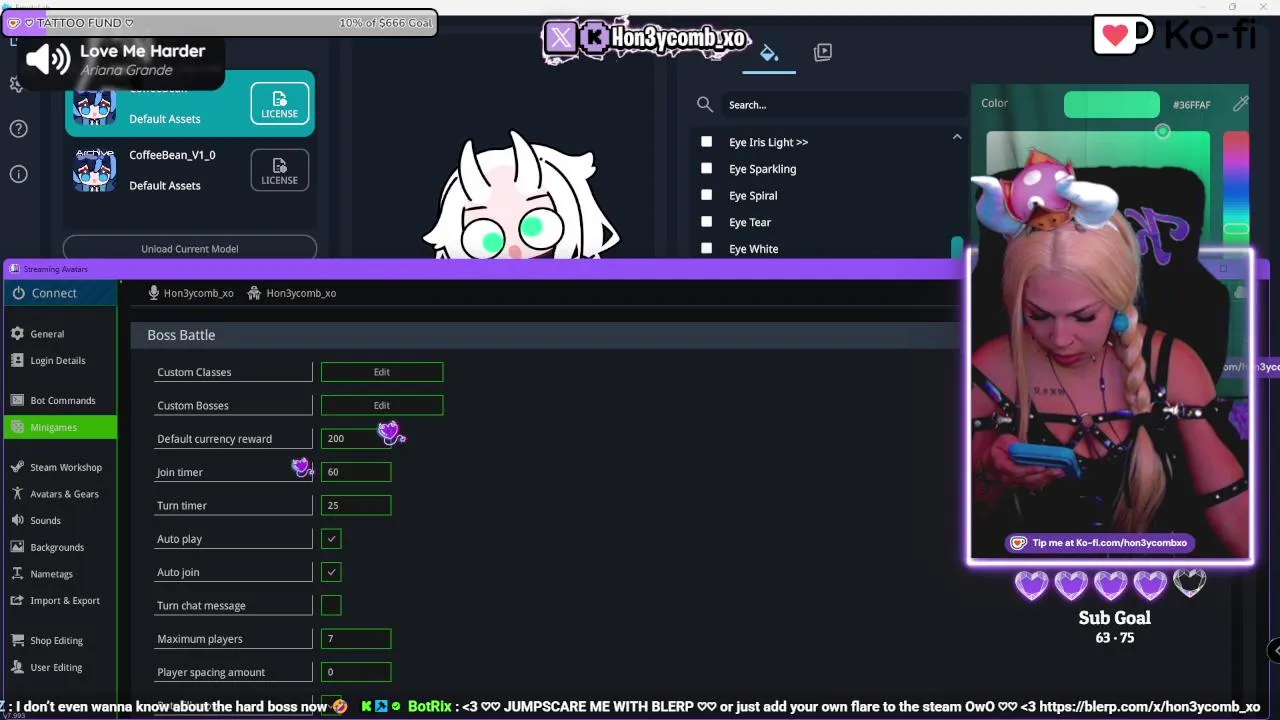The image size is (1280, 720).
Task: Click the bot Hon3ycomb_xo account icon
Action: 254,293
